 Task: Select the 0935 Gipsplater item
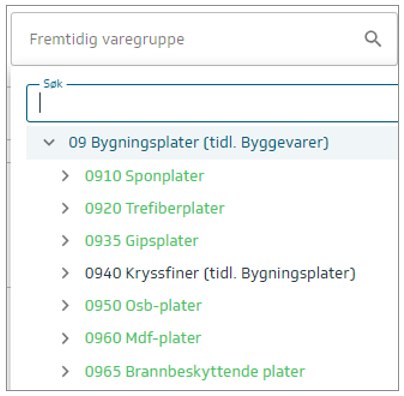(142, 241)
